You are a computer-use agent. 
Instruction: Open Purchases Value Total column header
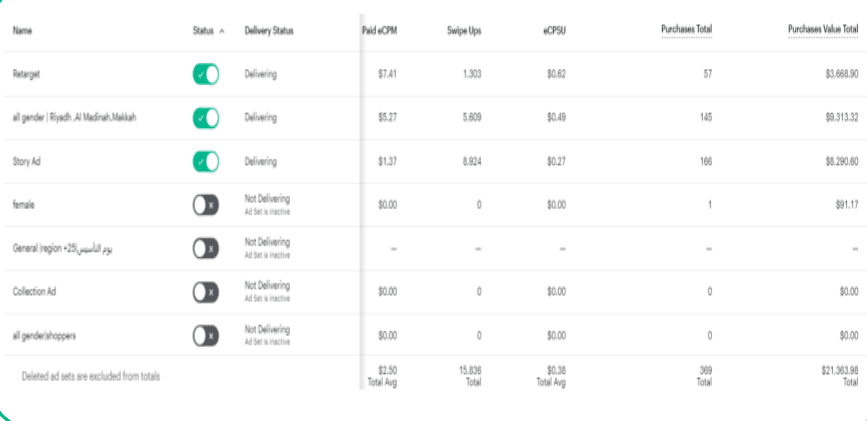823,29
